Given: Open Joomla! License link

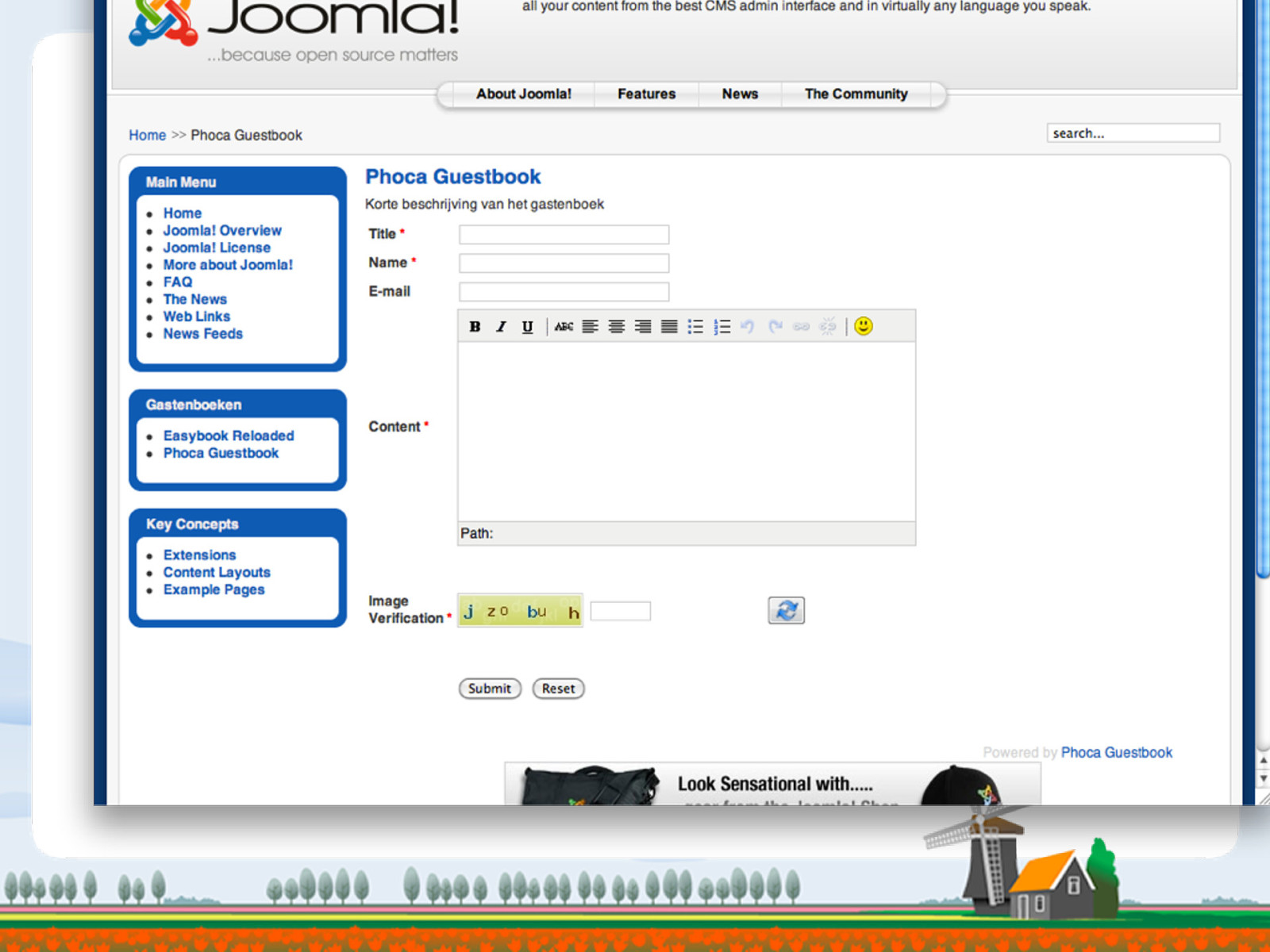Looking at the screenshot, I should (x=217, y=248).
